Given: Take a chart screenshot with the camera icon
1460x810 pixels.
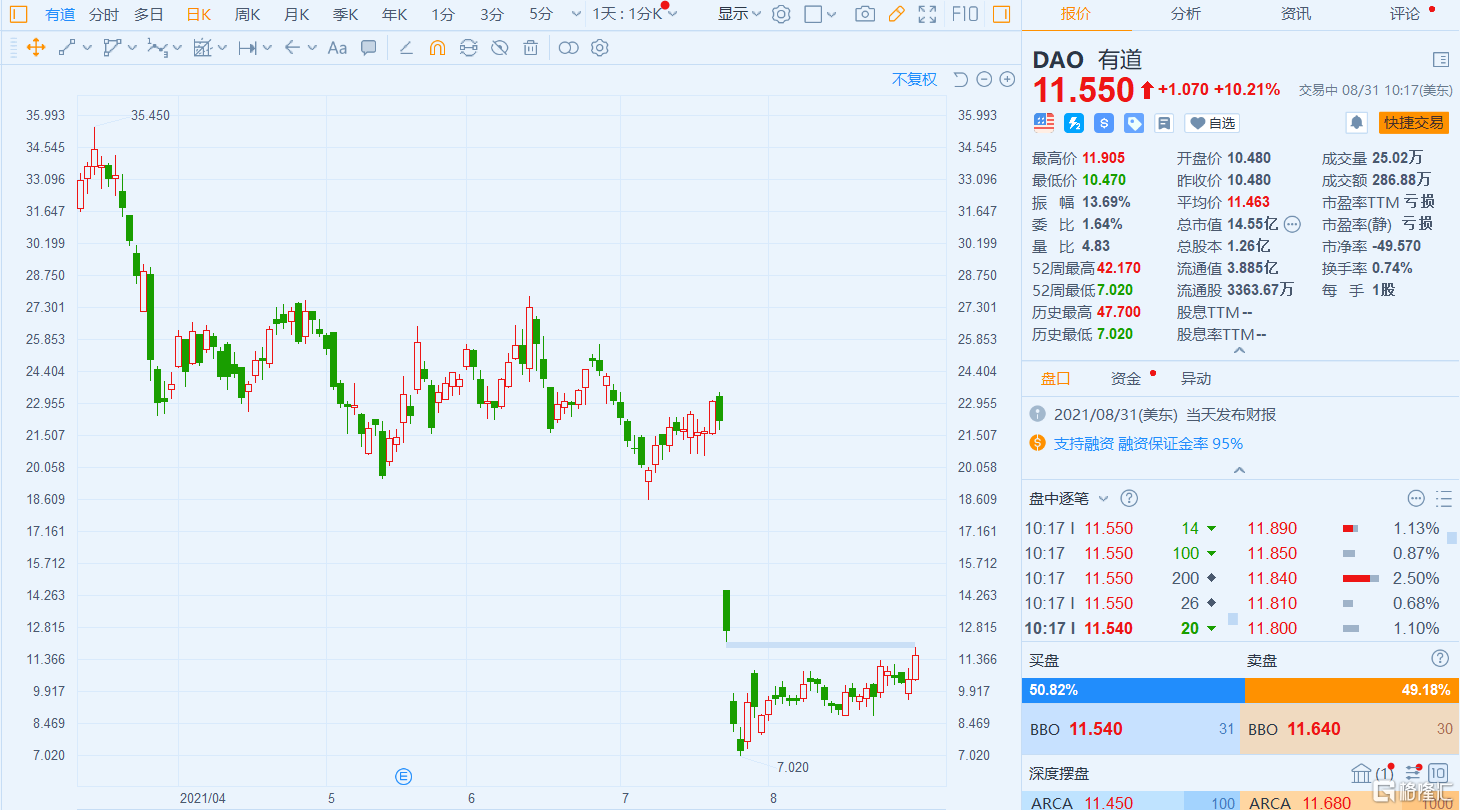Looking at the screenshot, I should [x=864, y=14].
